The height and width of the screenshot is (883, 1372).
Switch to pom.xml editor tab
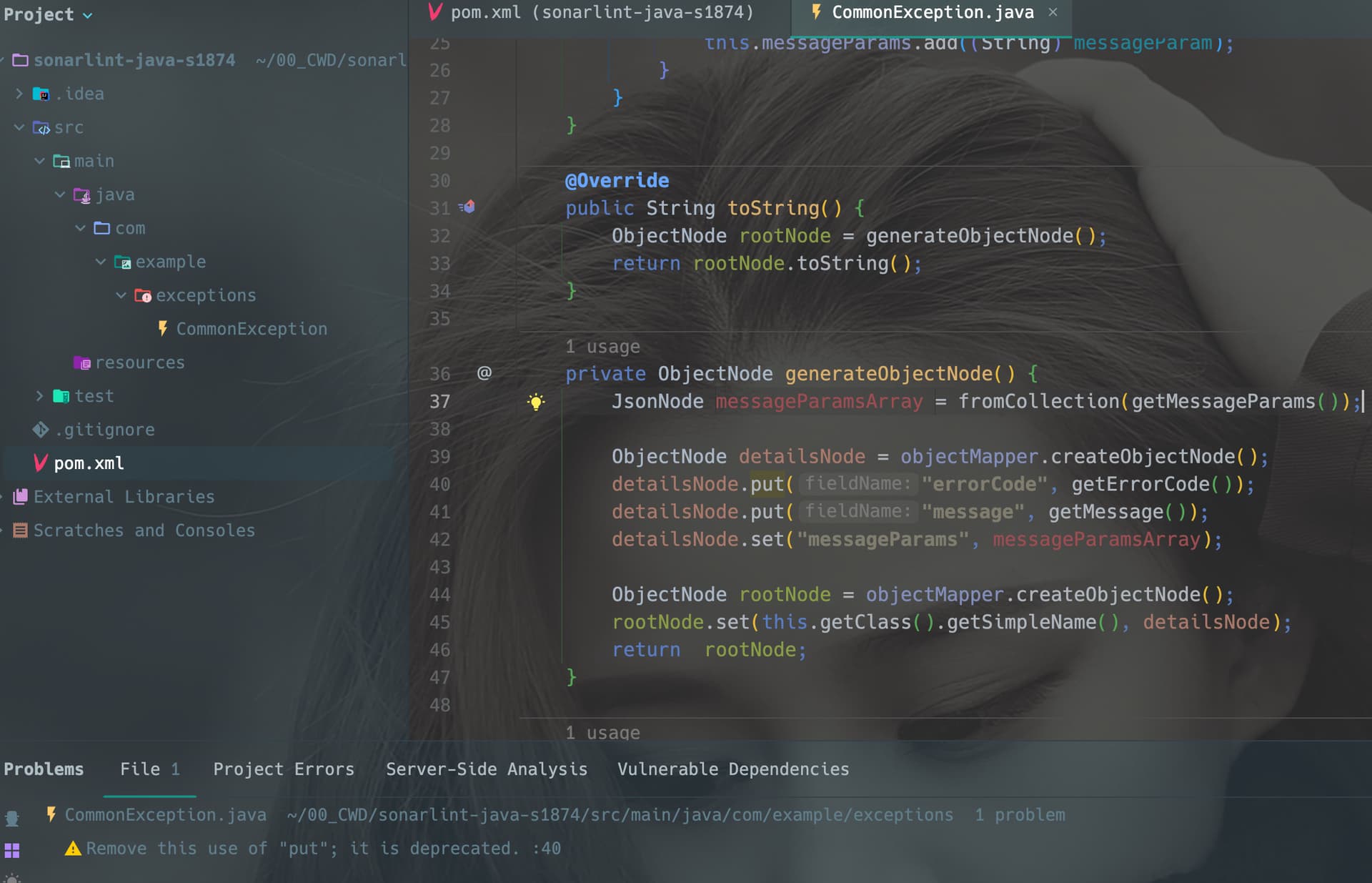point(591,12)
